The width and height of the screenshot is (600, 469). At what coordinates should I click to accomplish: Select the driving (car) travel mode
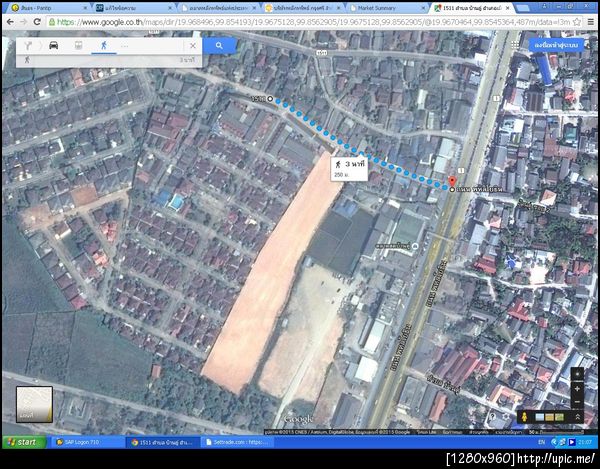(x=54, y=46)
